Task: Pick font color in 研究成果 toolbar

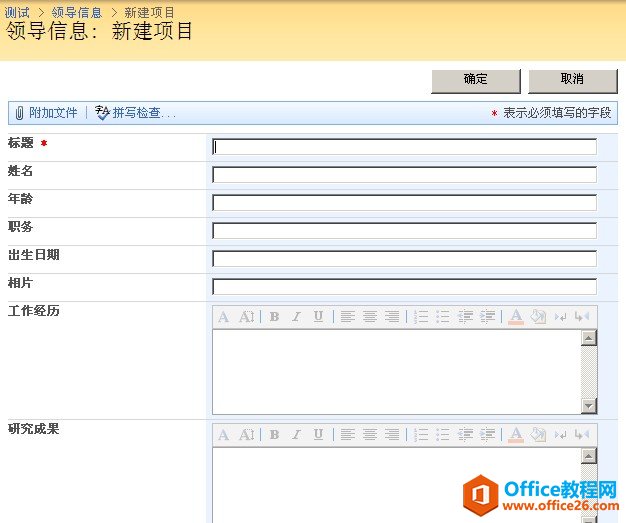Action: pyautogui.click(x=516, y=435)
